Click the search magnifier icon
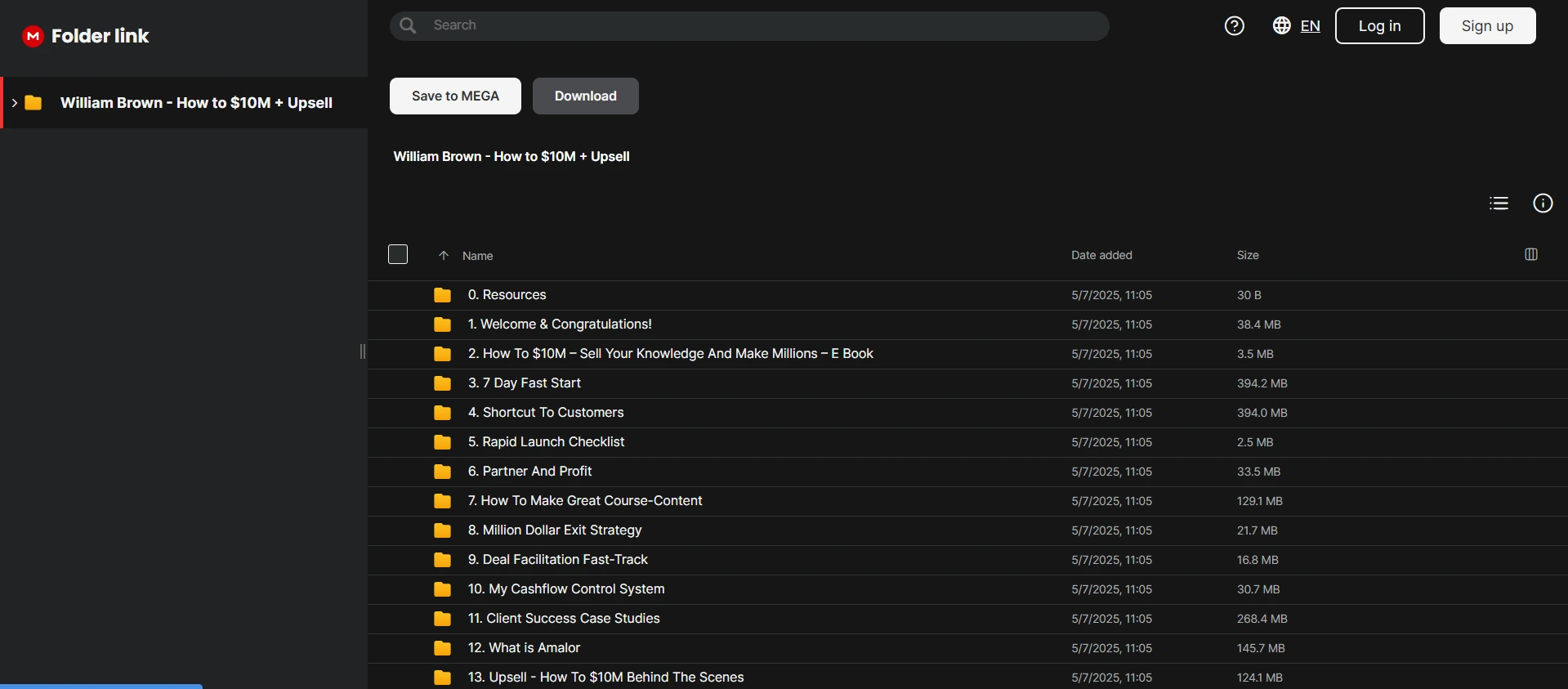The width and height of the screenshot is (1568, 689). point(408,25)
